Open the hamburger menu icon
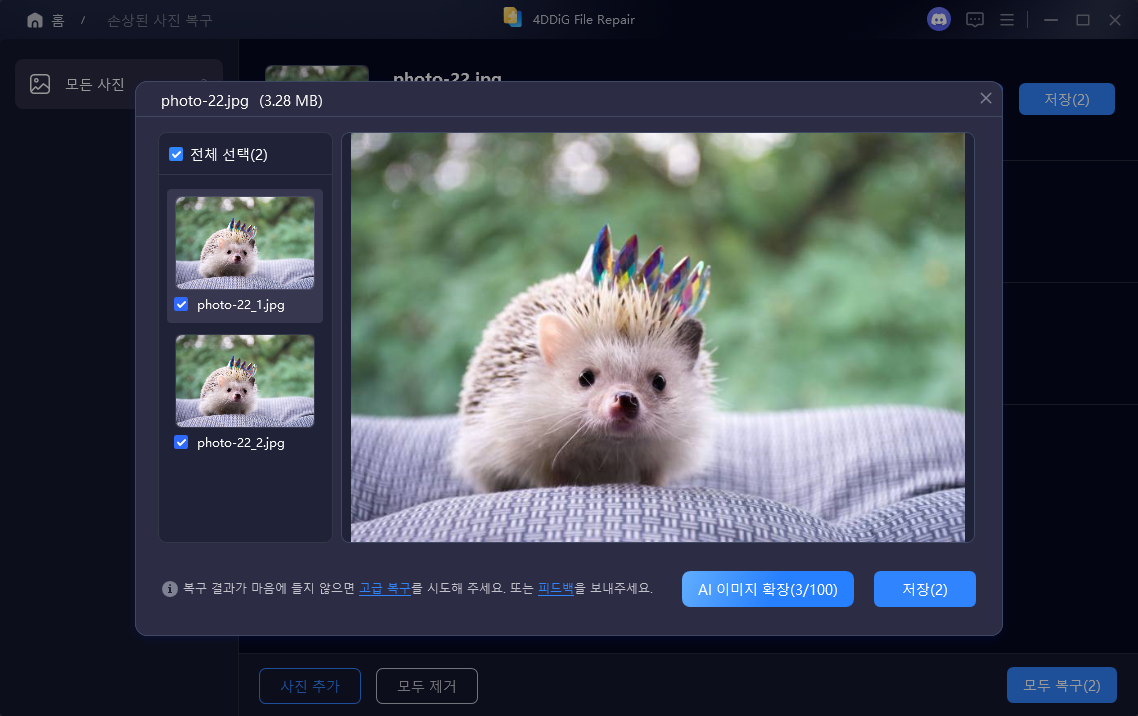Viewport: 1138px width, 716px height. pos(1007,20)
